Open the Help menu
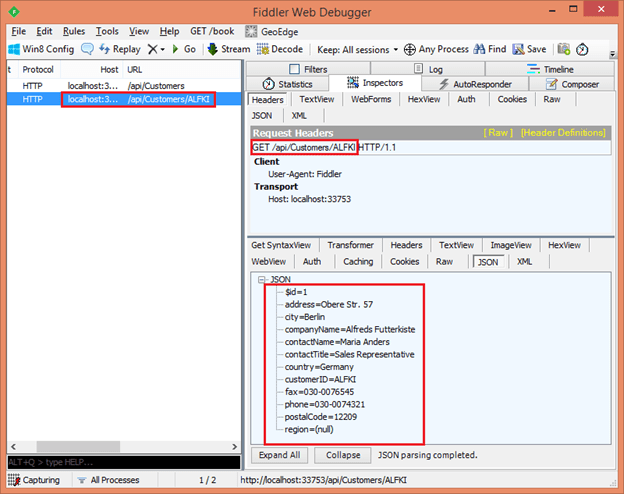This screenshot has width=624, height=494. (x=170, y=31)
